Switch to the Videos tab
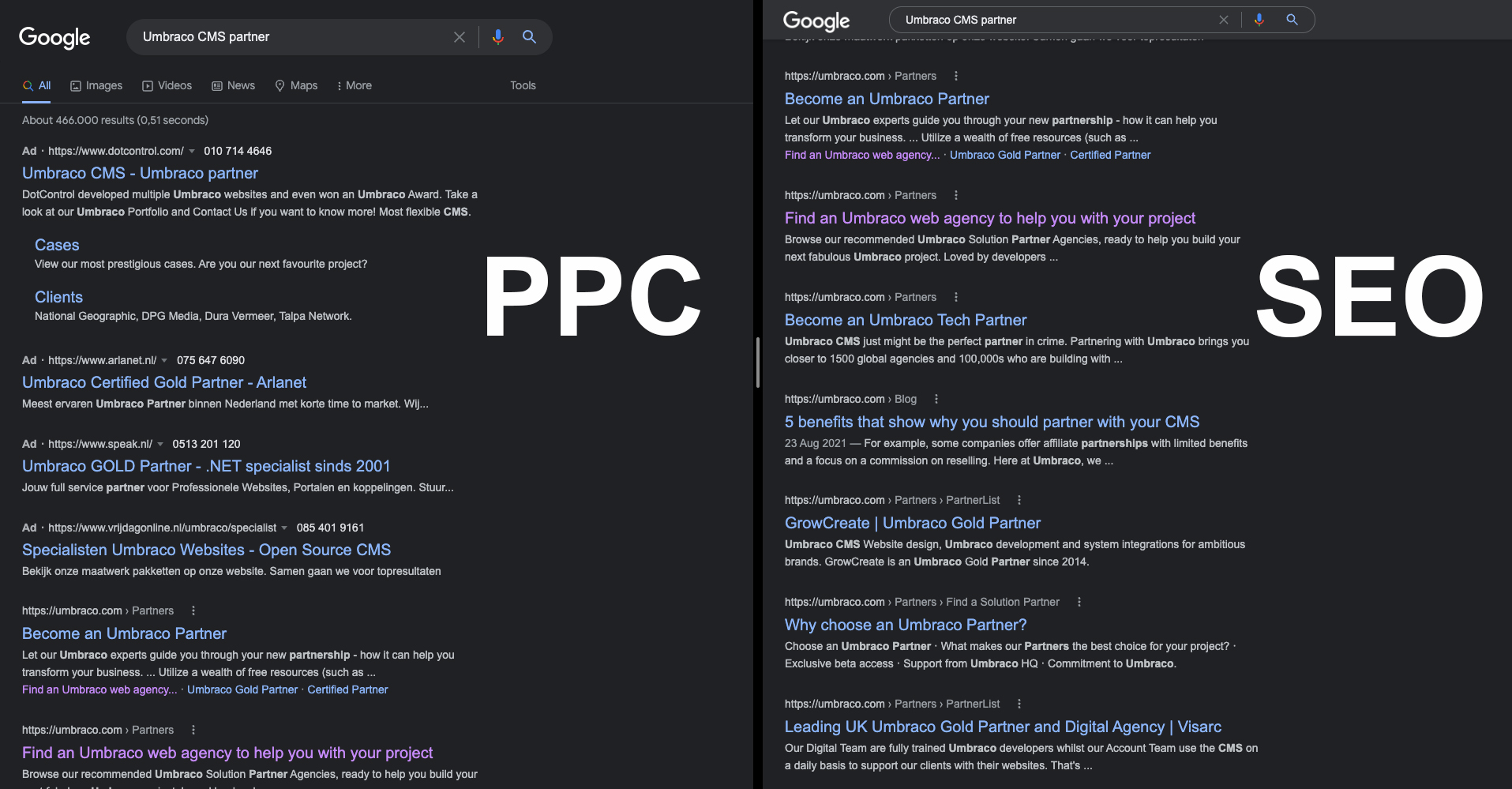 [167, 85]
